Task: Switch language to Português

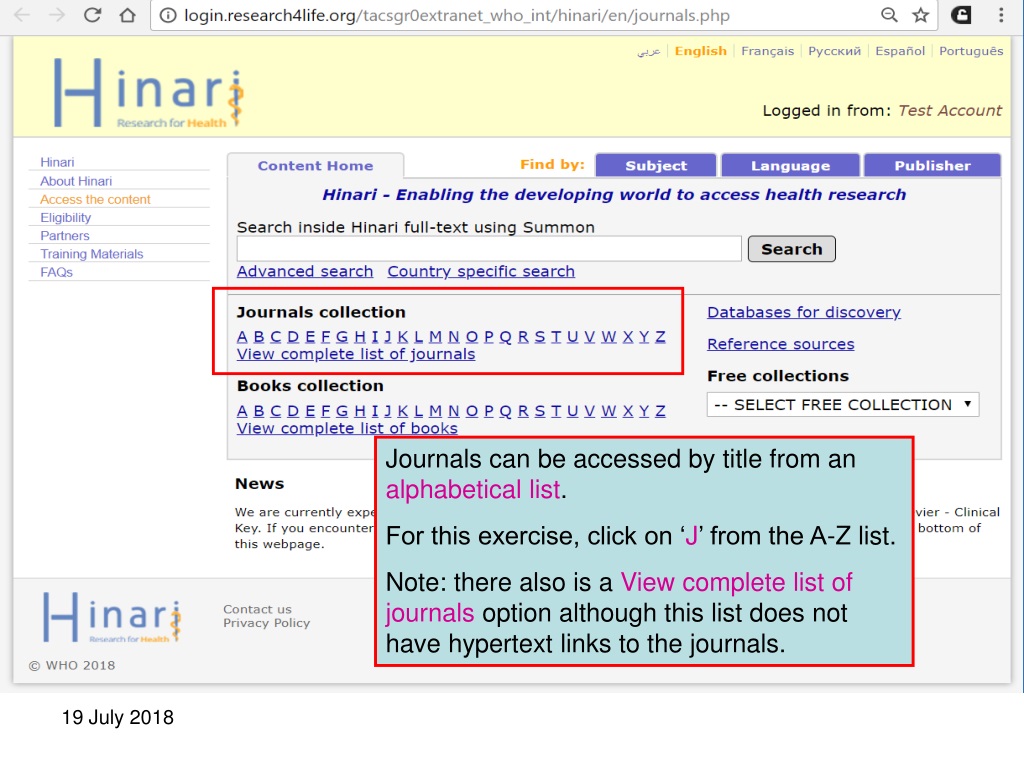Action: [x=971, y=51]
